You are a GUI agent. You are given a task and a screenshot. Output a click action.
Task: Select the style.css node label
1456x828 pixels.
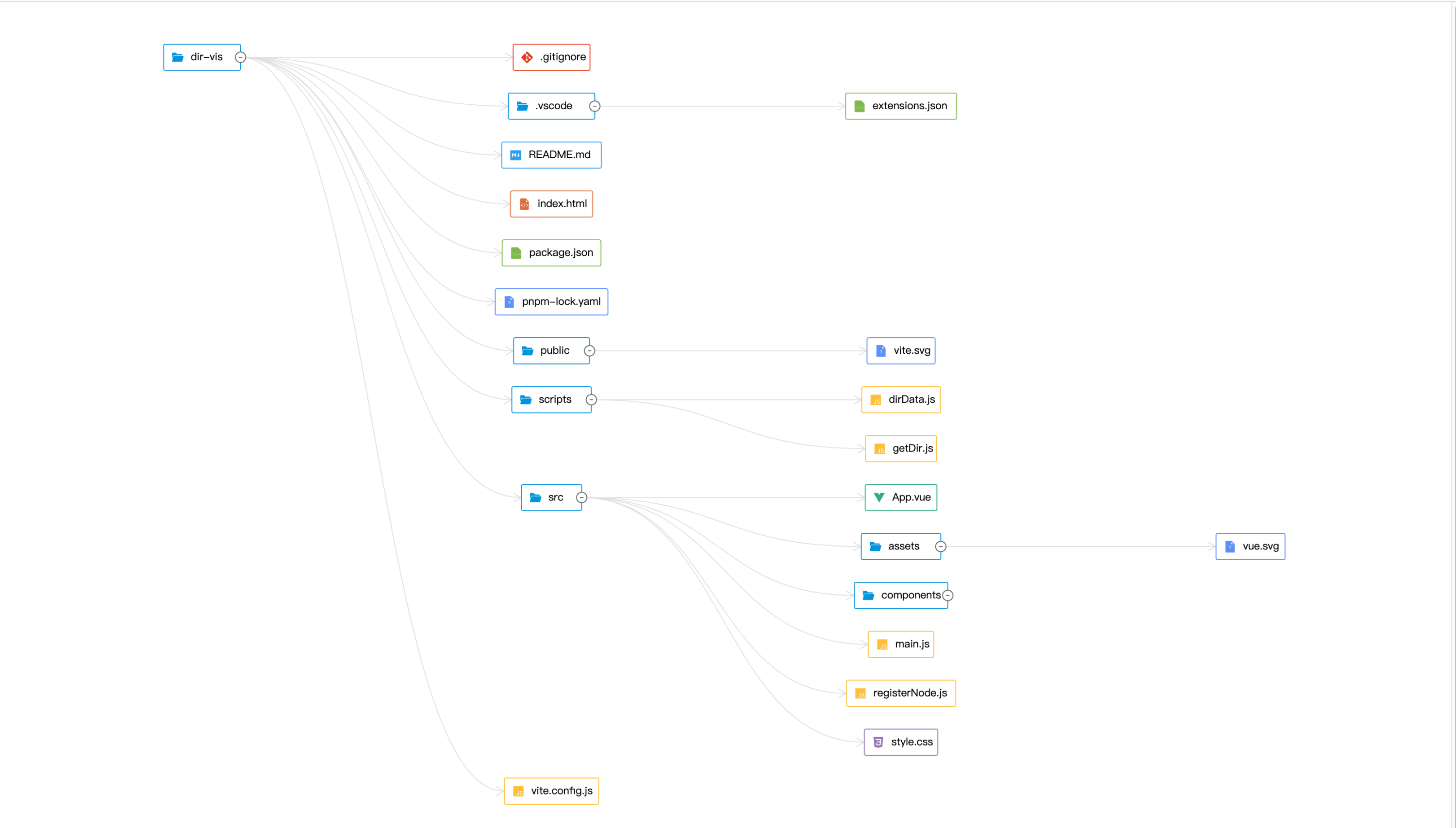coord(912,742)
